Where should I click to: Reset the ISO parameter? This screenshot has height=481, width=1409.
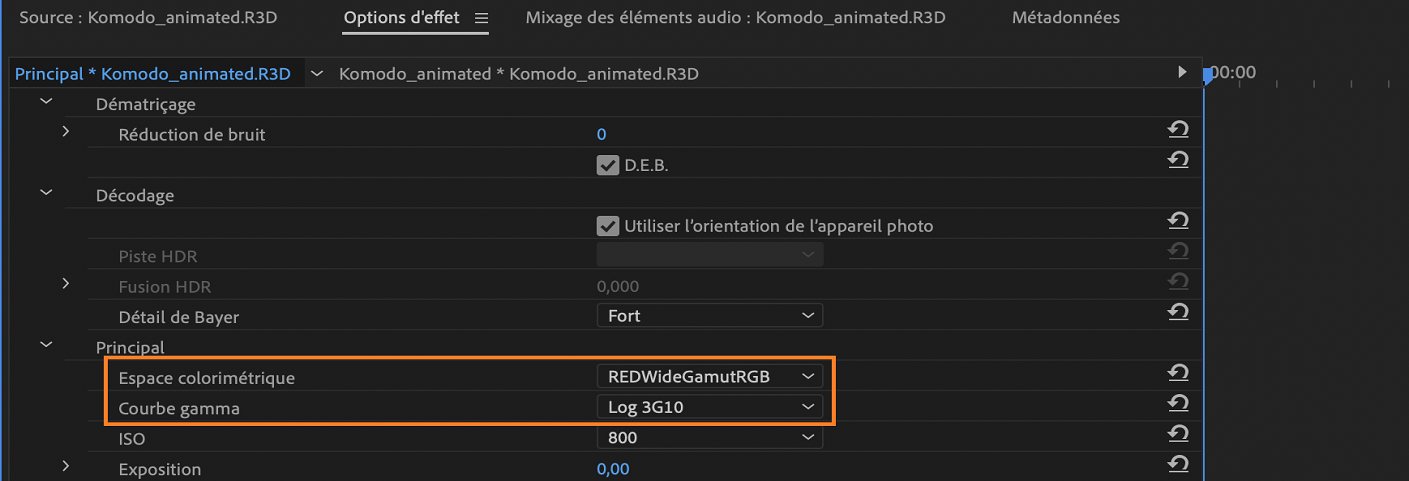tap(1178, 434)
